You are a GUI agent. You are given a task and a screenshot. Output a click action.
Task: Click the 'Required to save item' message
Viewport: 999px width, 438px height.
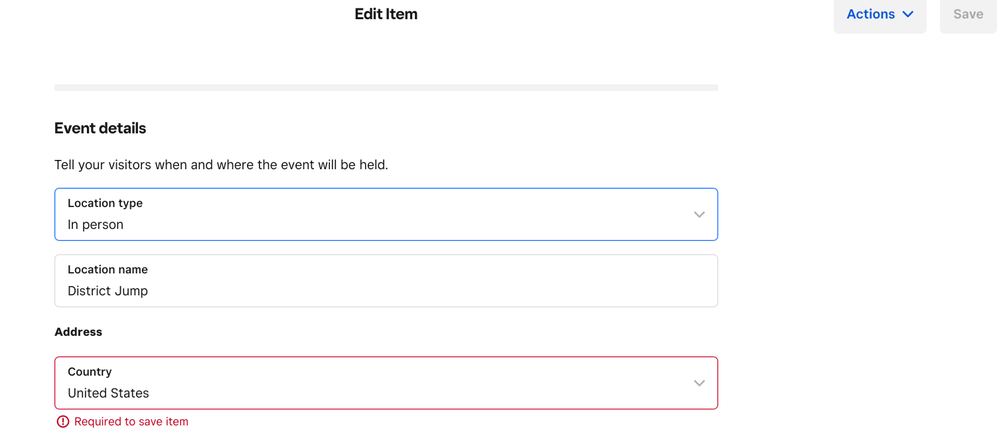pos(131,422)
